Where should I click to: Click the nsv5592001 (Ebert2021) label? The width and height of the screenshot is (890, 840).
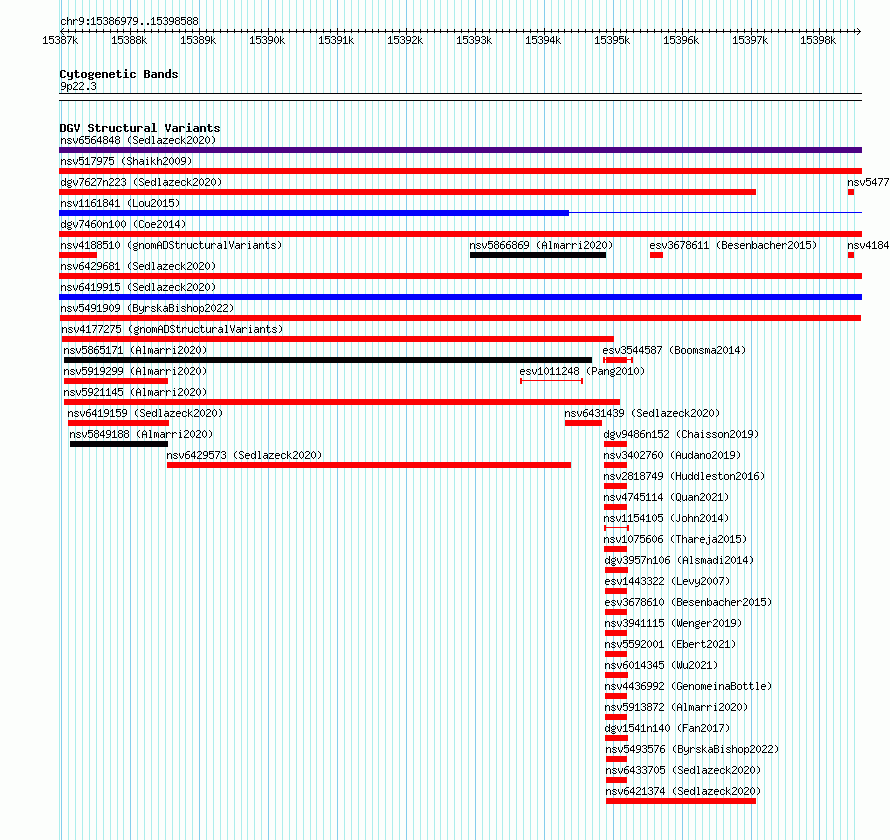[670, 644]
